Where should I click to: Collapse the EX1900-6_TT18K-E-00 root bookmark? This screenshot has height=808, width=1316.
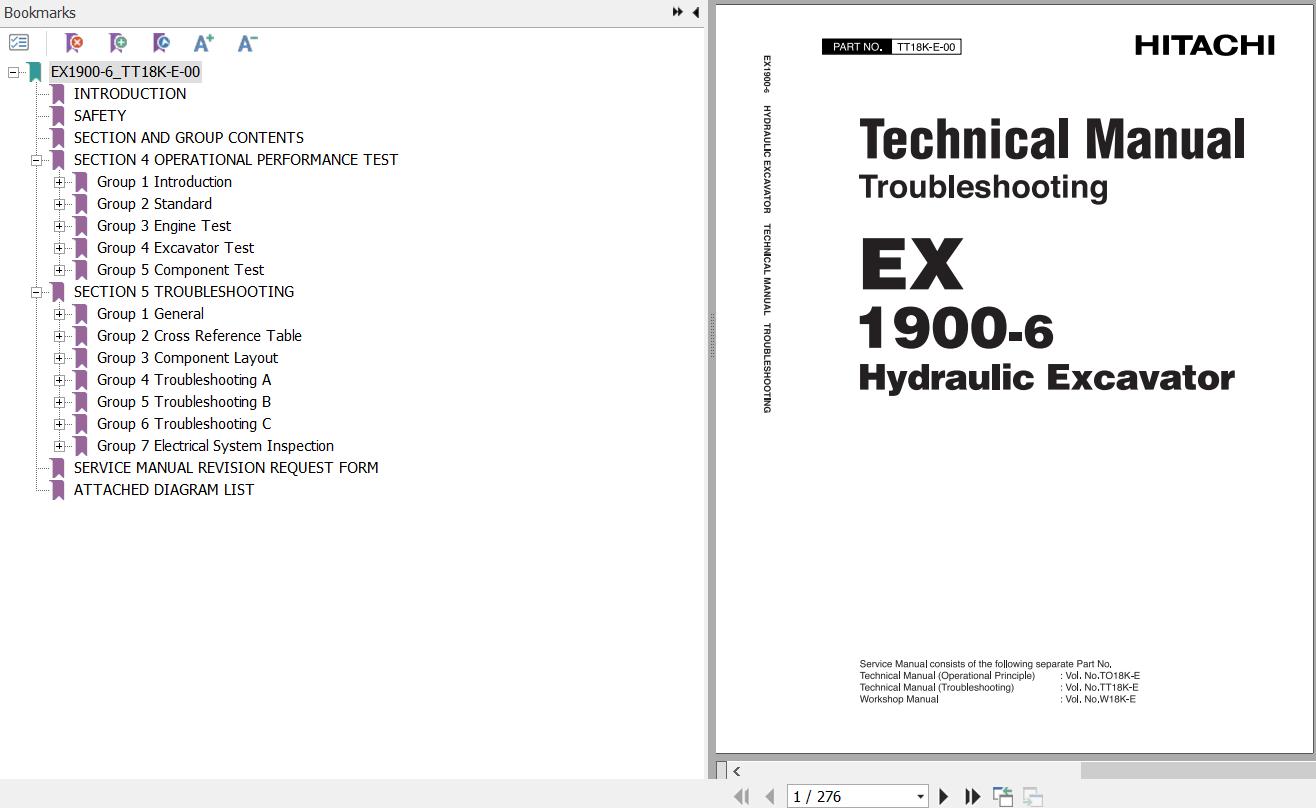(13, 72)
